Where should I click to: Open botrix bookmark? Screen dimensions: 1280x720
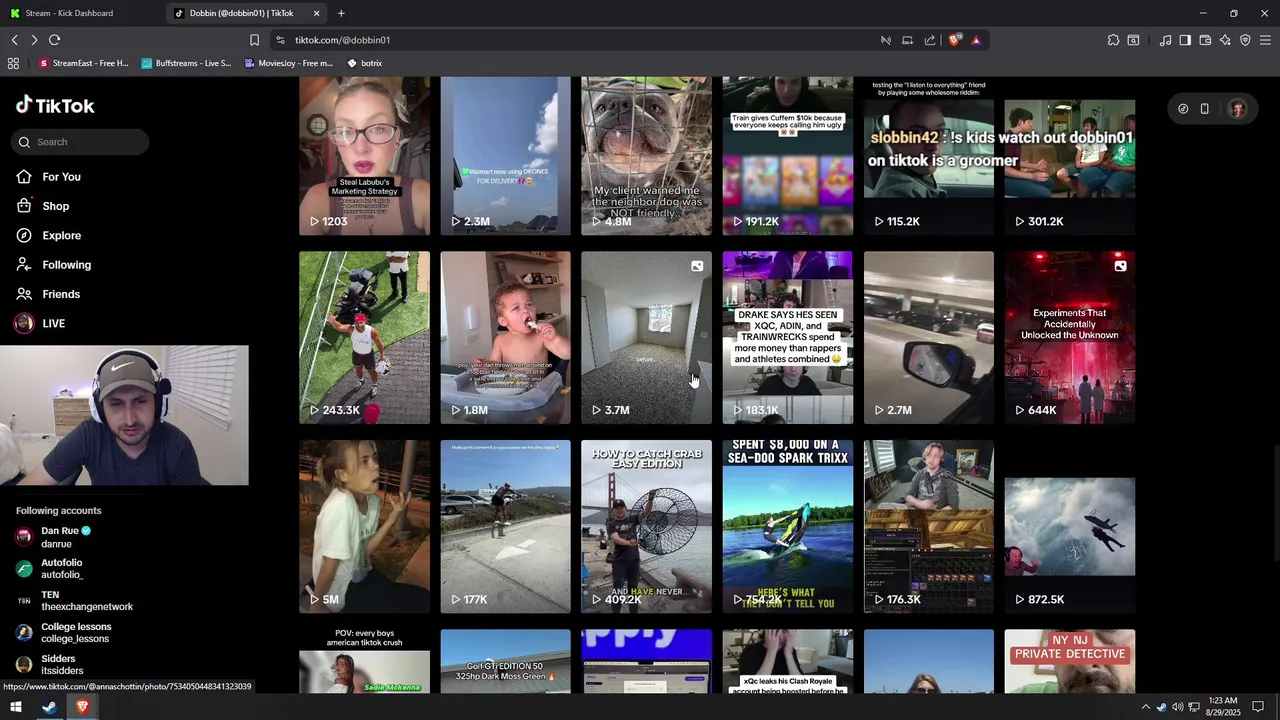click(364, 63)
